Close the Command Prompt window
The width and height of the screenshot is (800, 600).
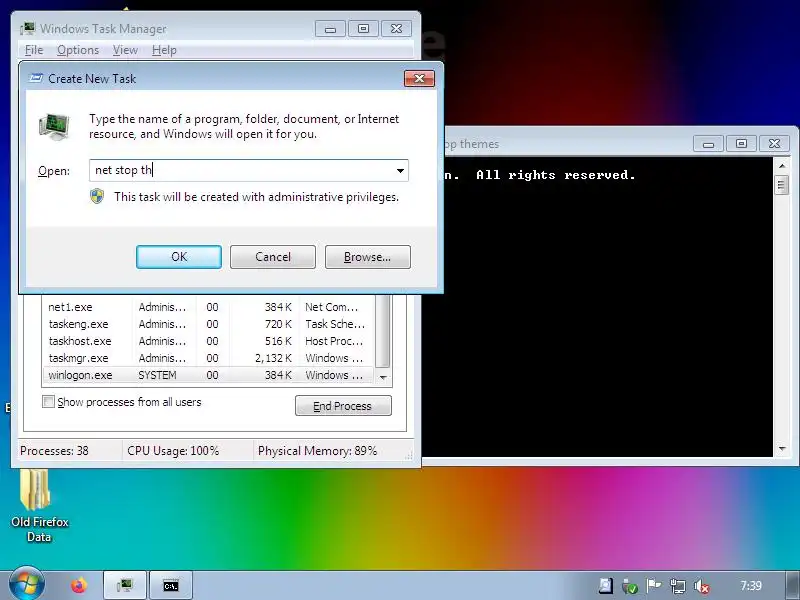pos(774,144)
